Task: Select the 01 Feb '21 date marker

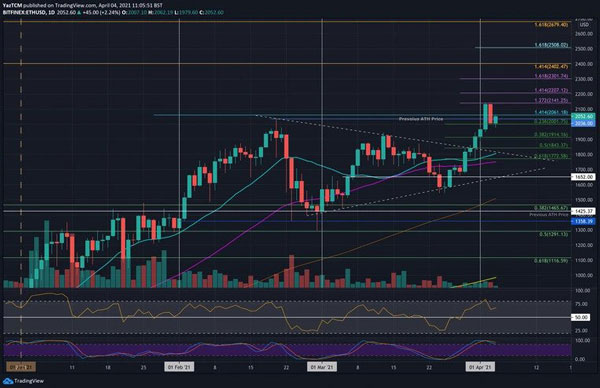Action: click(x=179, y=367)
